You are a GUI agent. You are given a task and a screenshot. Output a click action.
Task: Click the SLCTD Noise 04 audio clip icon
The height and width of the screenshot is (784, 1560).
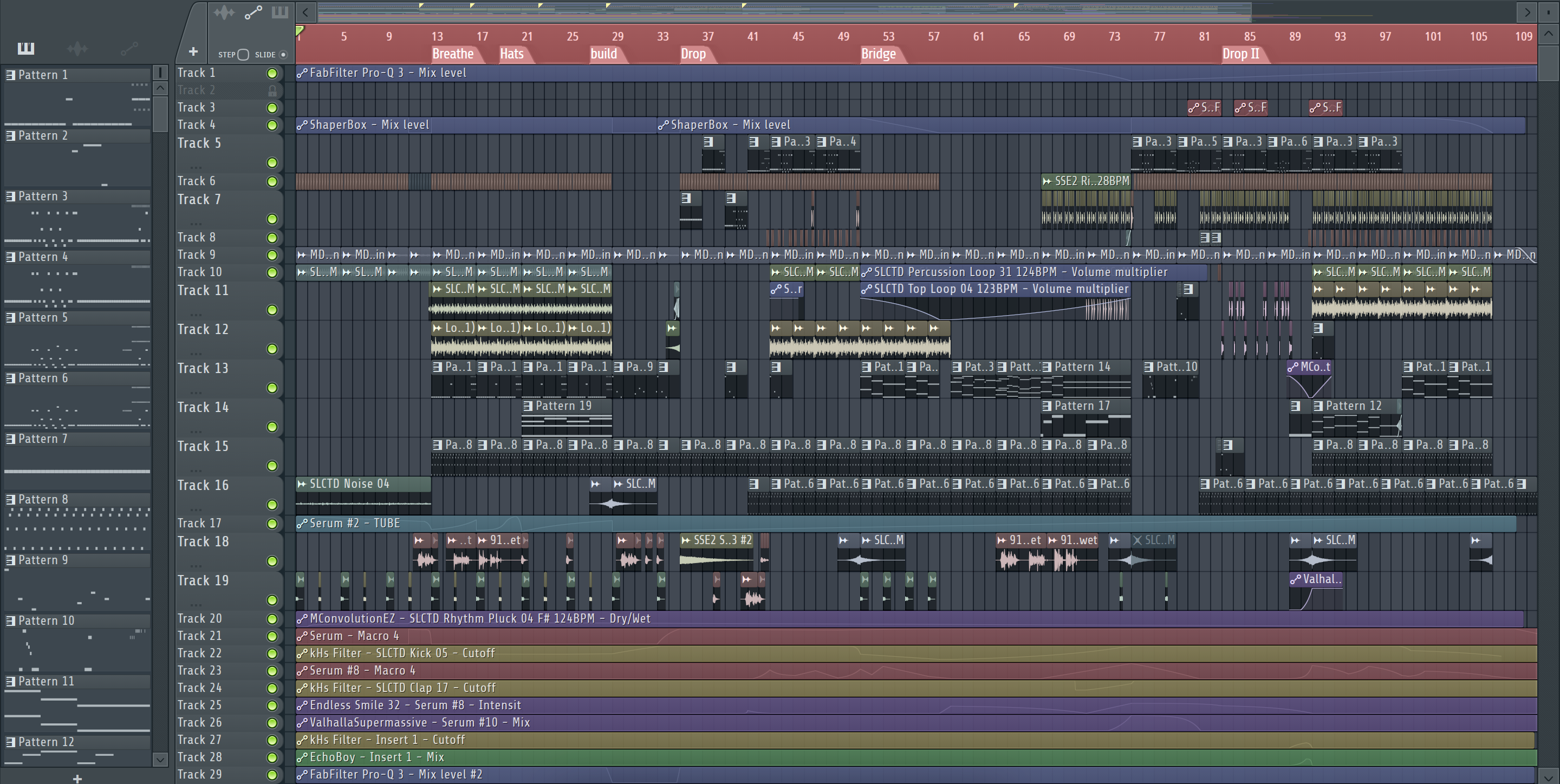point(302,484)
